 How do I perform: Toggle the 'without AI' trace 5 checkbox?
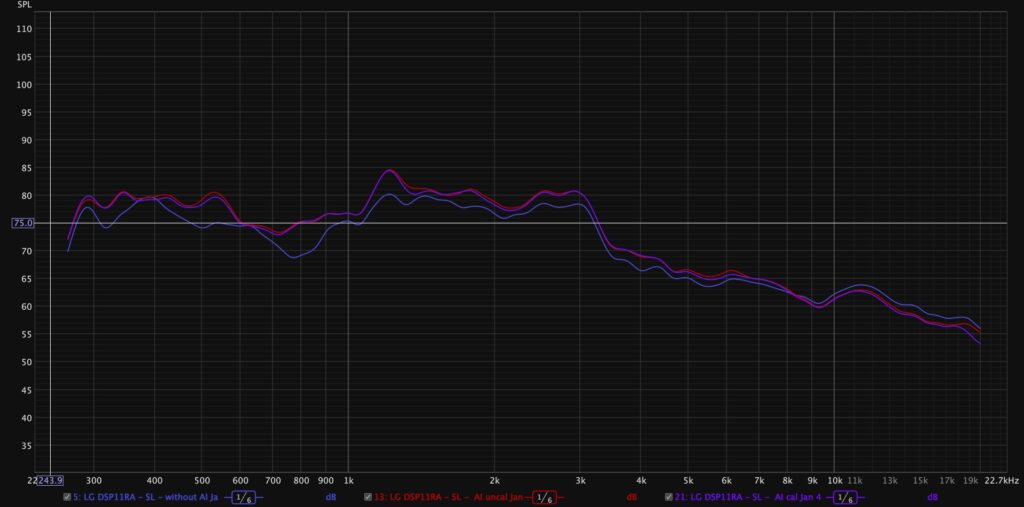click(x=67, y=497)
